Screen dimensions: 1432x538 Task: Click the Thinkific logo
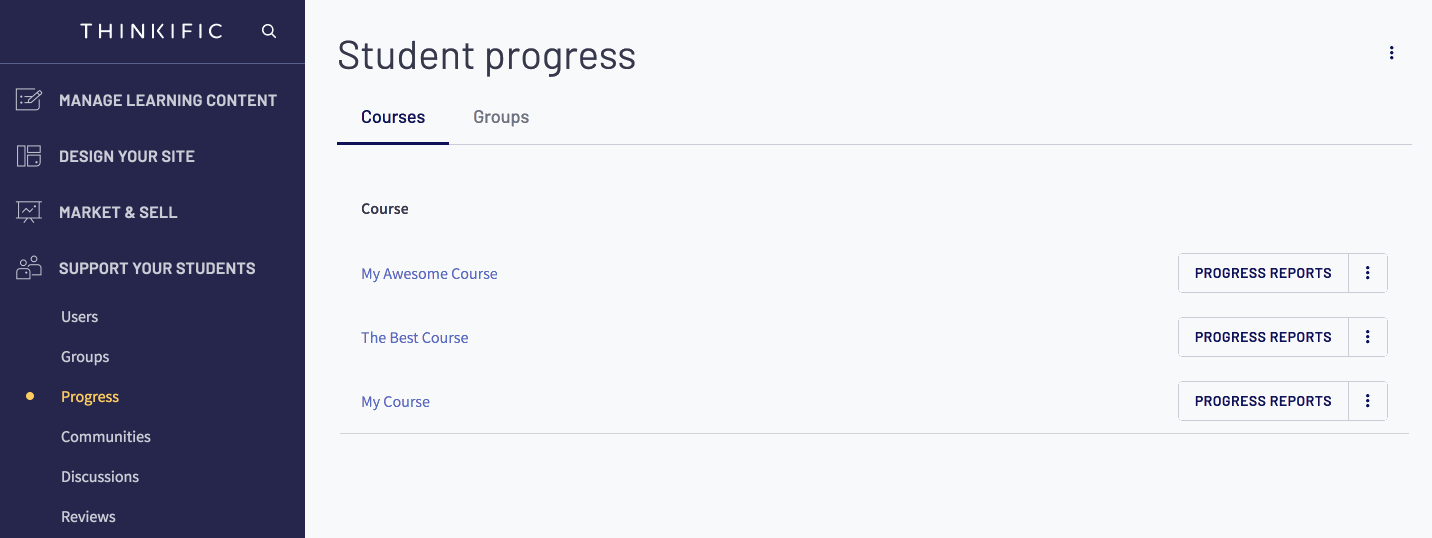point(151,31)
